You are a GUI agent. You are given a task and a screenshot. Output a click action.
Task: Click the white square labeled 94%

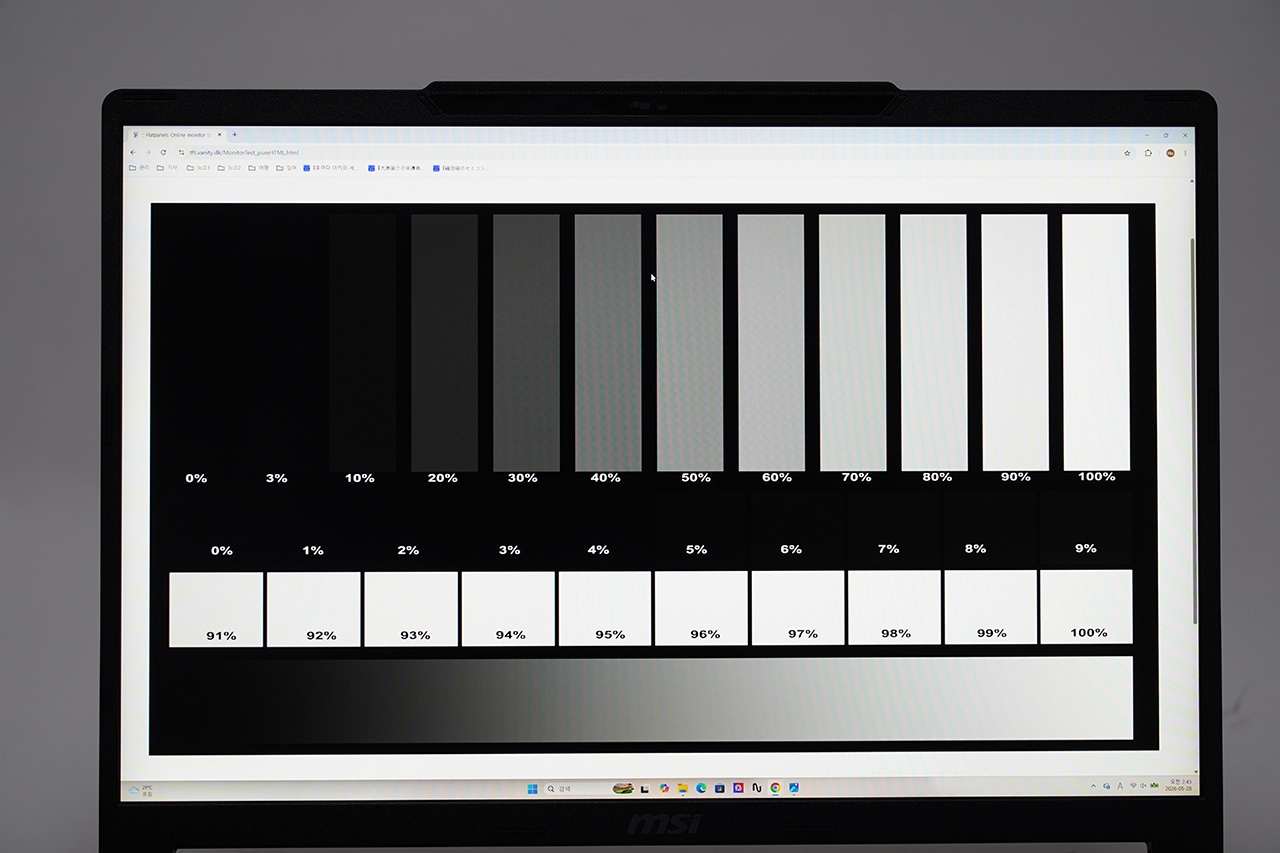click(508, 609)
